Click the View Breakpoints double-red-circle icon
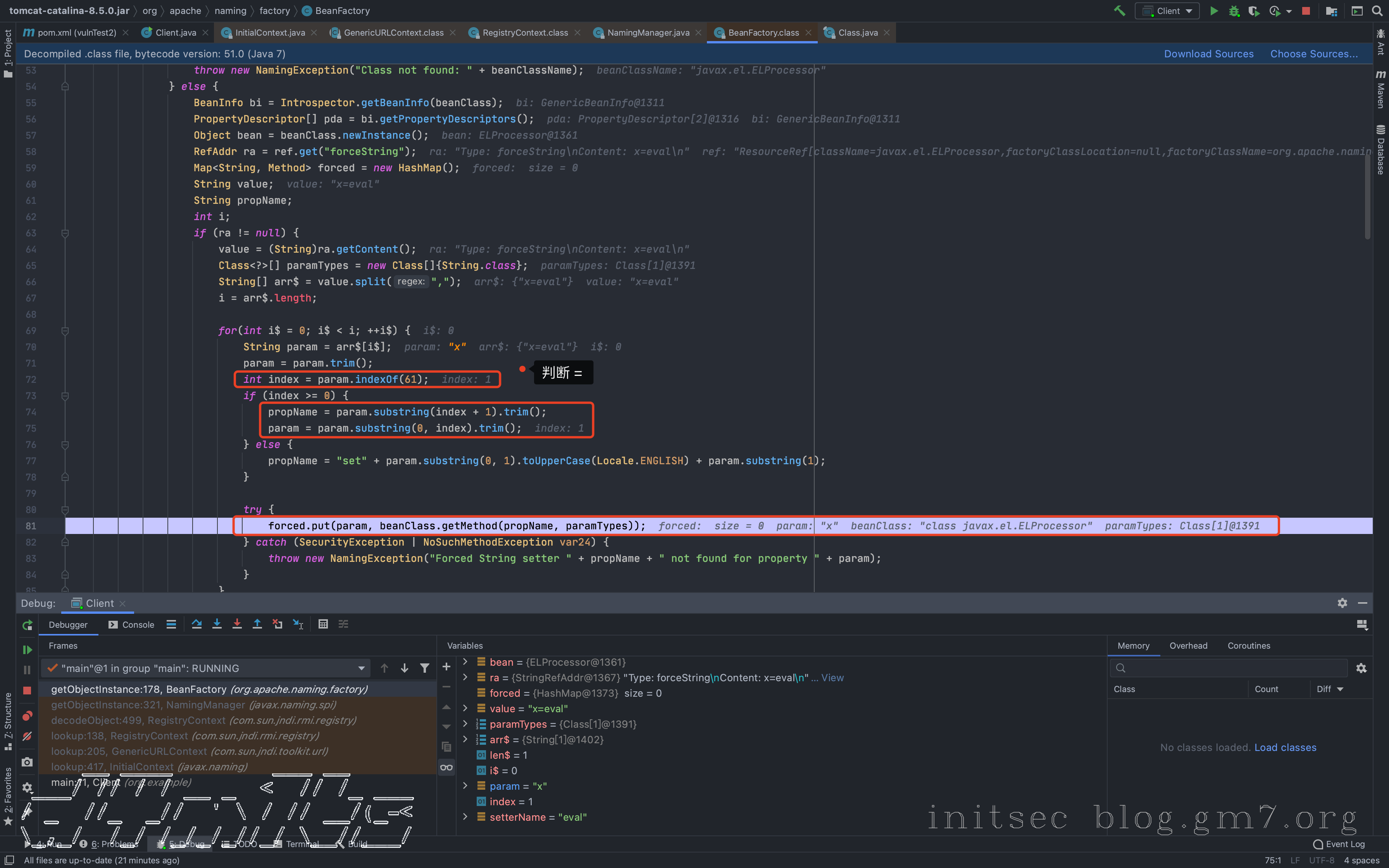The height and width of the screenshot is (868, 1389). coord(27,716)
